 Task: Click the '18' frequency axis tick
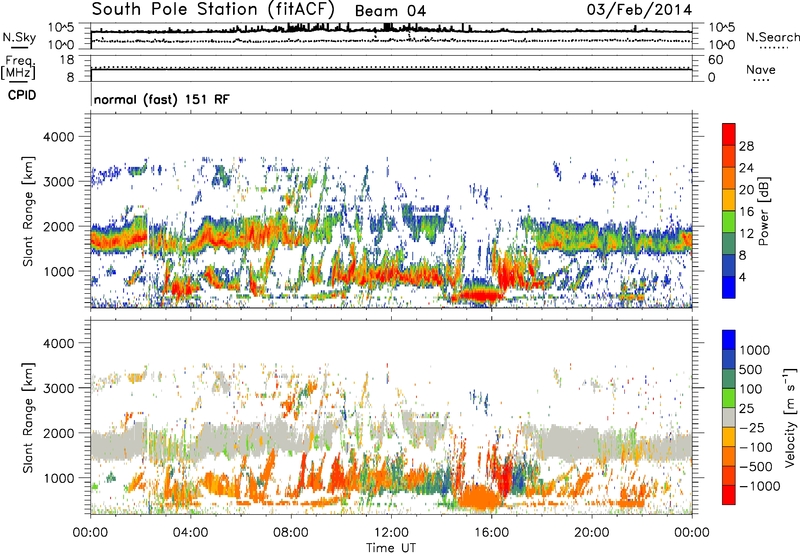pyautogui.click(x=67, y=60)
